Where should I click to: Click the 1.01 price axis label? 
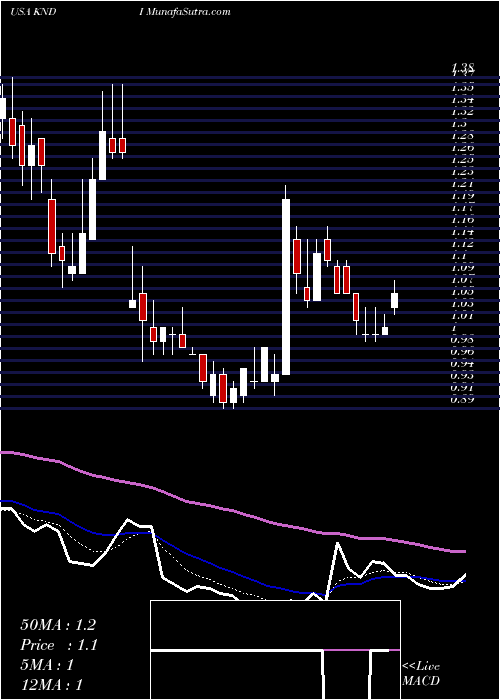462,316
